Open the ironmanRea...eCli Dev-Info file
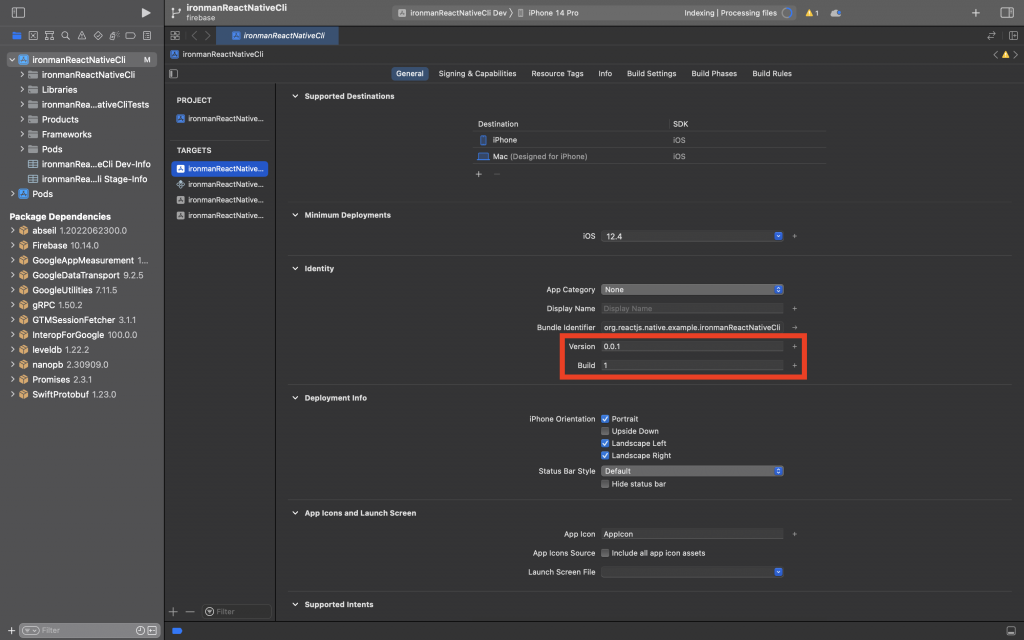 point(89,165)
